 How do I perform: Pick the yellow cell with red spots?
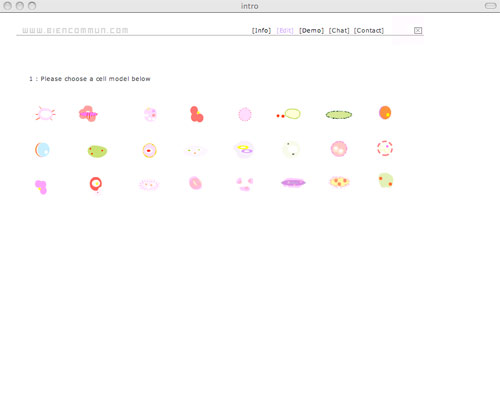click(x=339, y=182)
